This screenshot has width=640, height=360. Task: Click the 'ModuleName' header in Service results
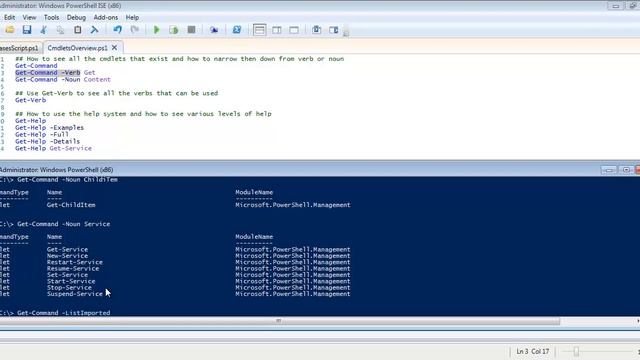click(x=254, y=237)
